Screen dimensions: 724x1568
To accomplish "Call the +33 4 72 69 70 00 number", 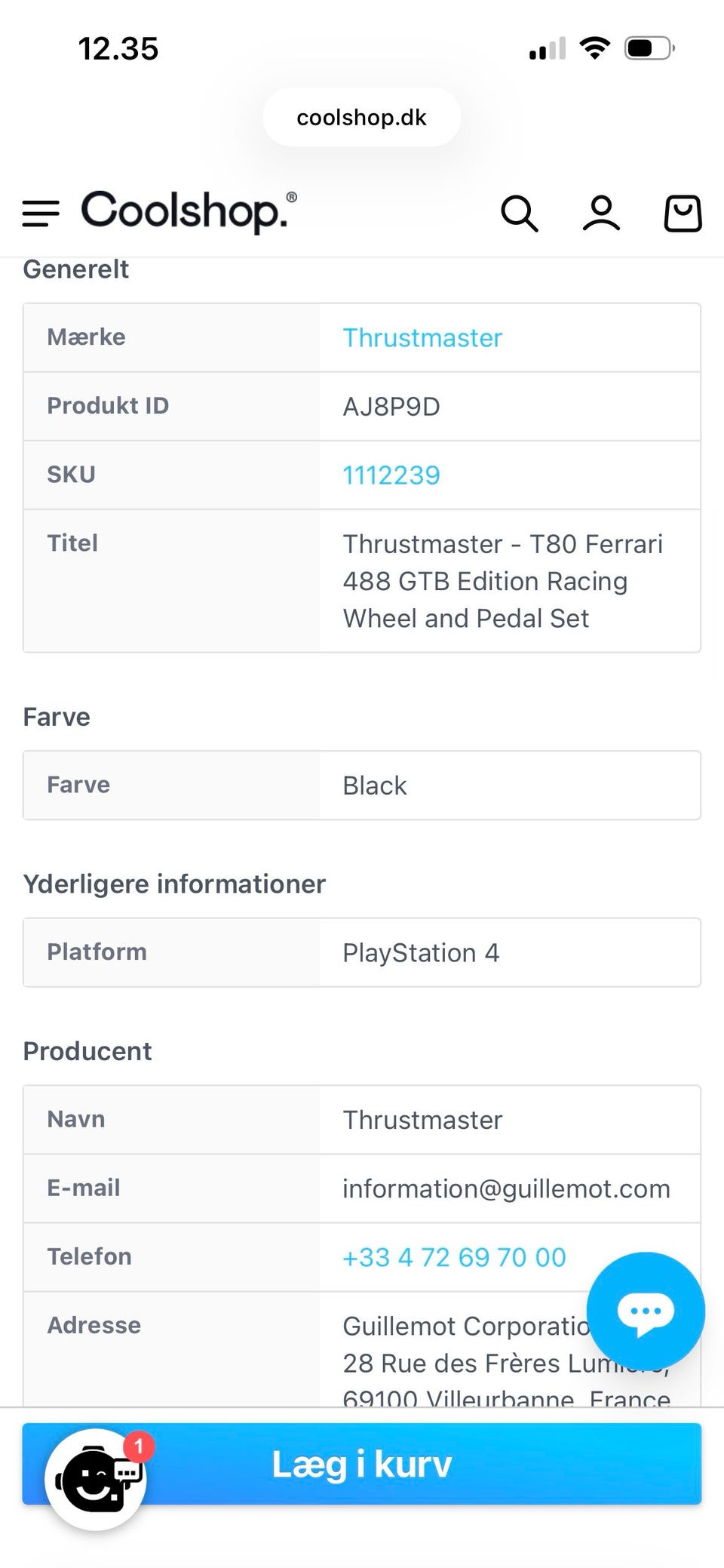I will pos(454,1258).
